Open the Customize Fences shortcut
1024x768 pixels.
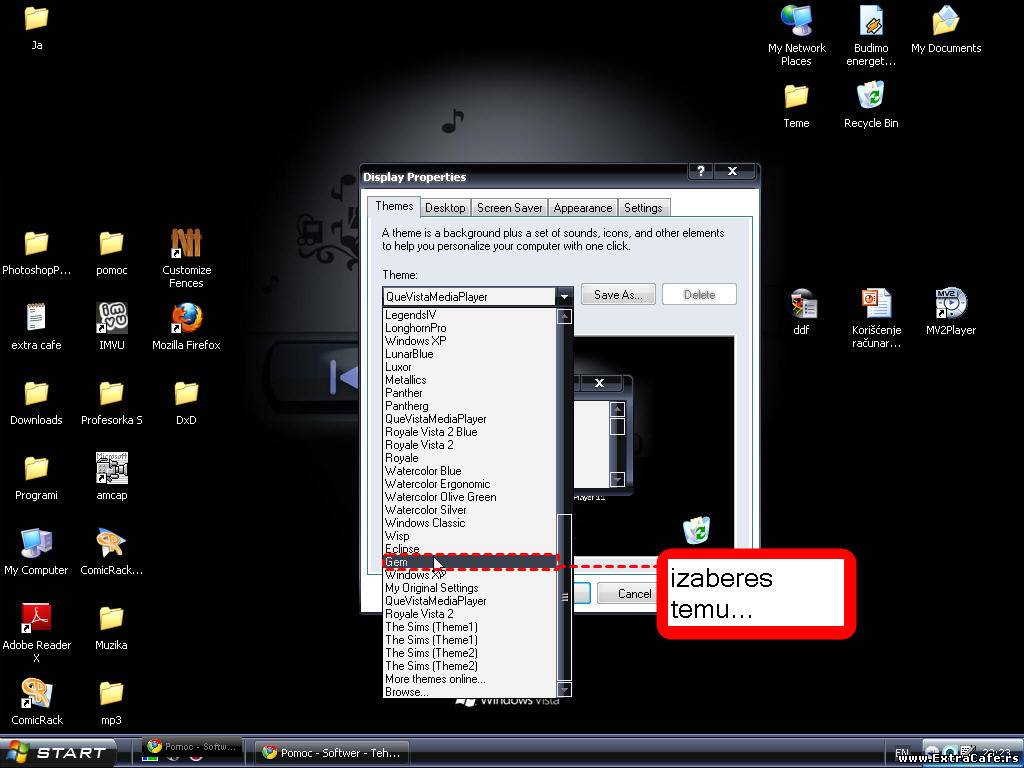(x=186, y=244)
